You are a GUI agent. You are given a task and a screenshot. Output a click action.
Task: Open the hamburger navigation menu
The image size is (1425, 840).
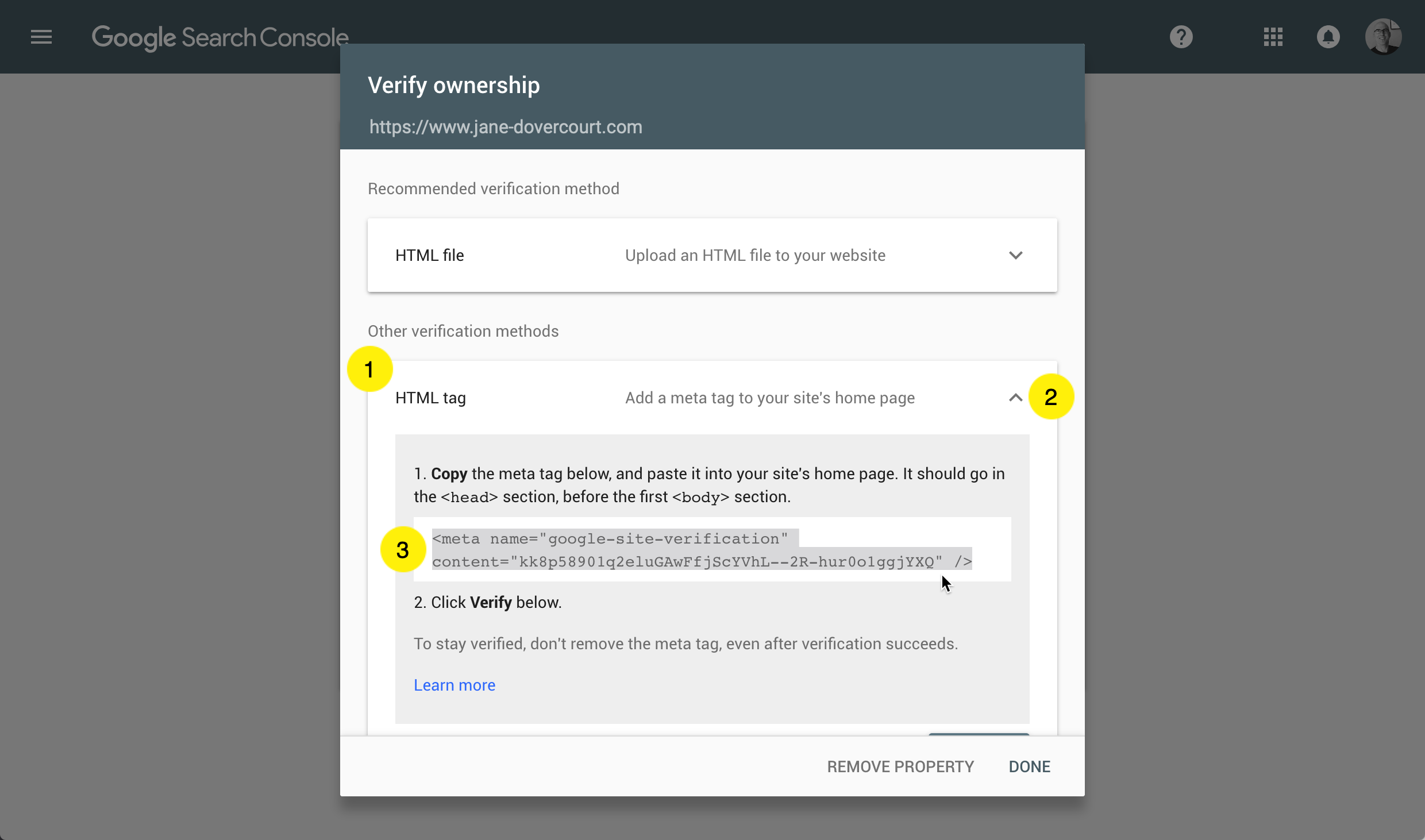(x=41, y=37)
